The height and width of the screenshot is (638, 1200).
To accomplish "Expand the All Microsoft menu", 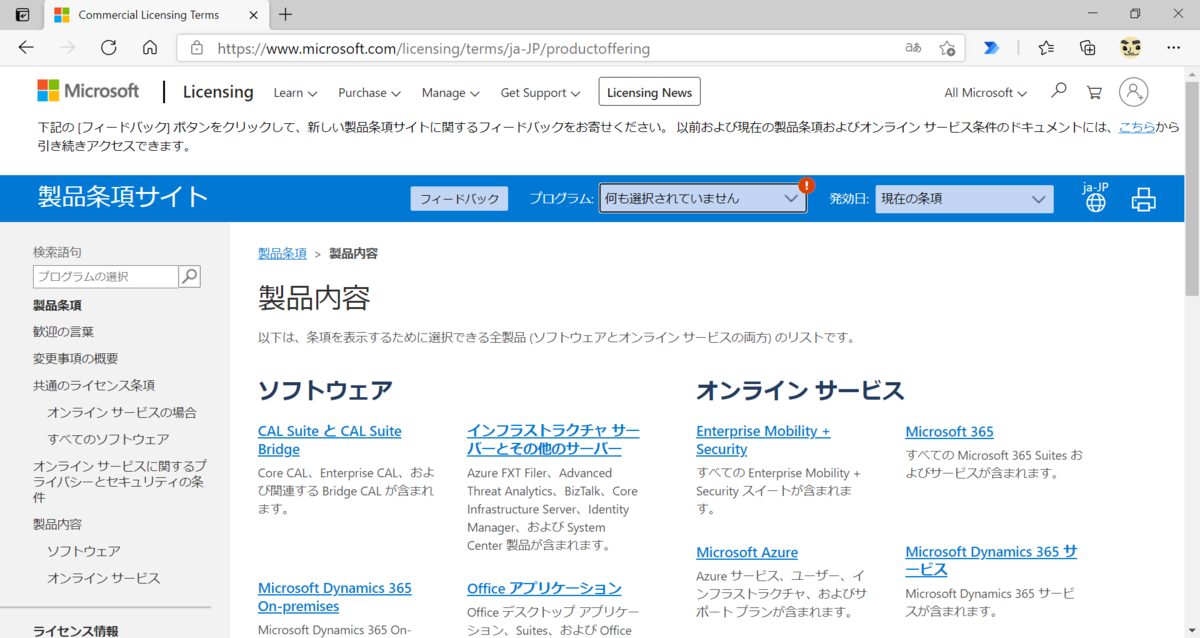I will coord(986,93).
